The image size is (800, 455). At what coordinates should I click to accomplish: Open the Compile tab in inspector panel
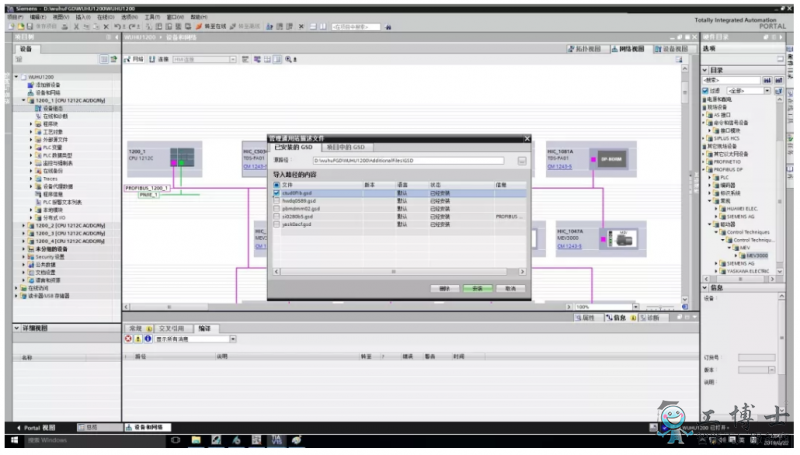coord(205,328)
